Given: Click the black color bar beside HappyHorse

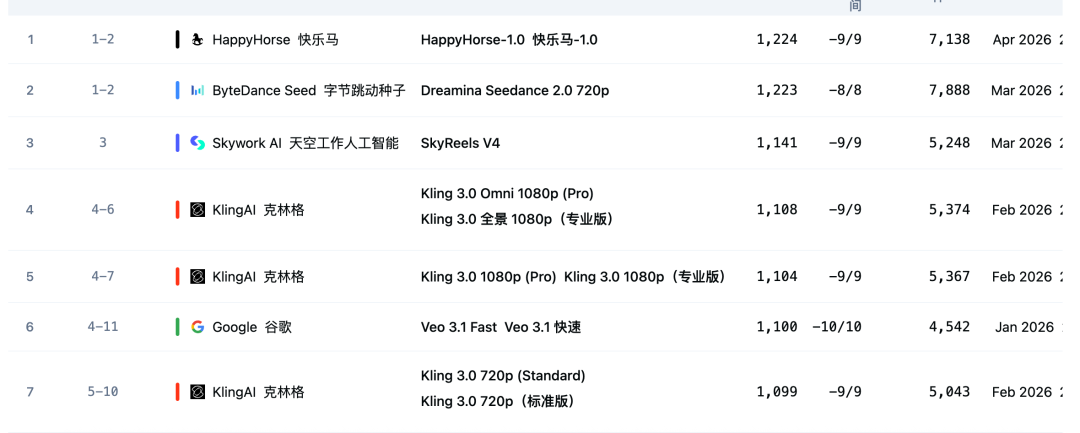Looking at the screenshot, I should tap(178, 40).
